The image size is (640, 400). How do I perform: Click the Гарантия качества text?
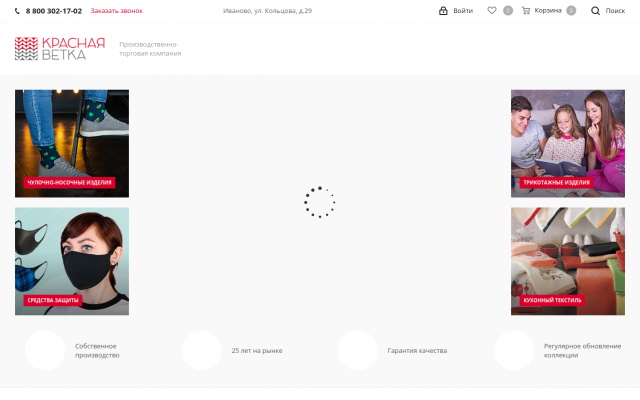[x=417, y=351]
